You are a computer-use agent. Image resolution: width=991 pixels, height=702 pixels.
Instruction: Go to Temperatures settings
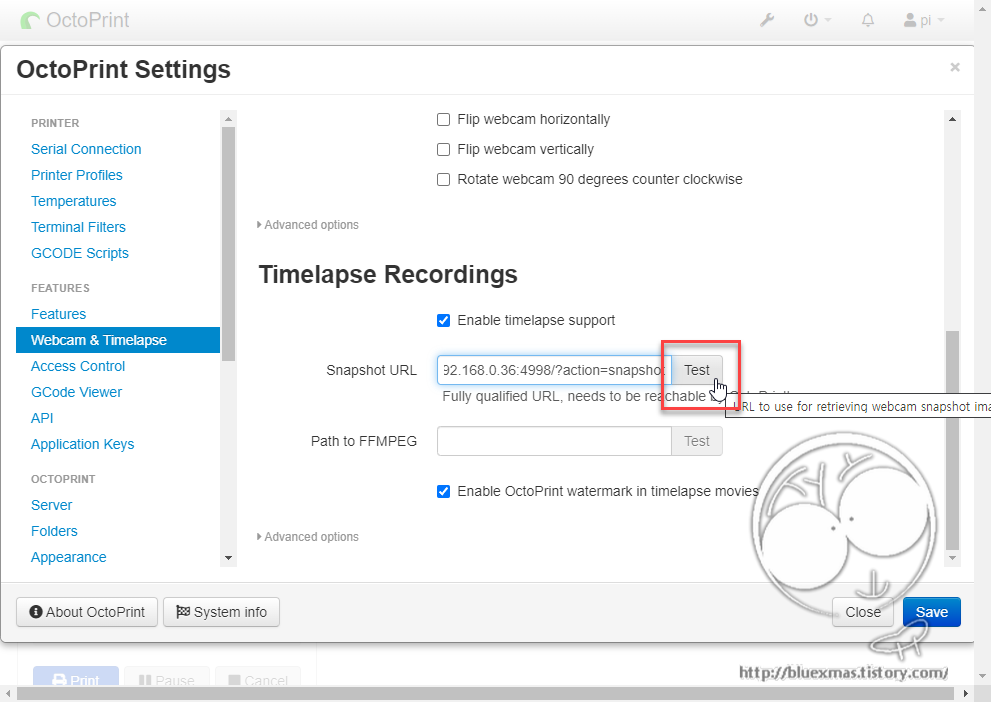73,201
